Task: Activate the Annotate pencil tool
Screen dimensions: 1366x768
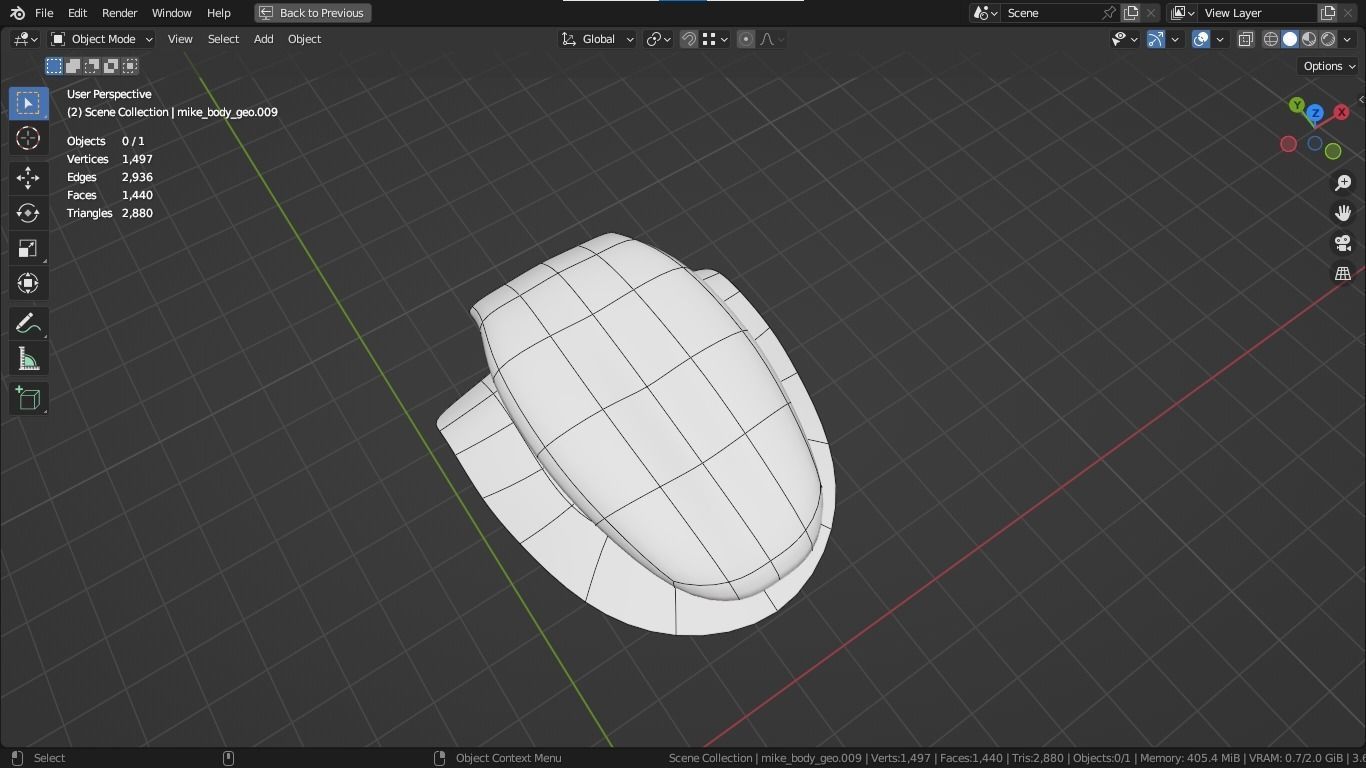Action: (x=28, y=323)
